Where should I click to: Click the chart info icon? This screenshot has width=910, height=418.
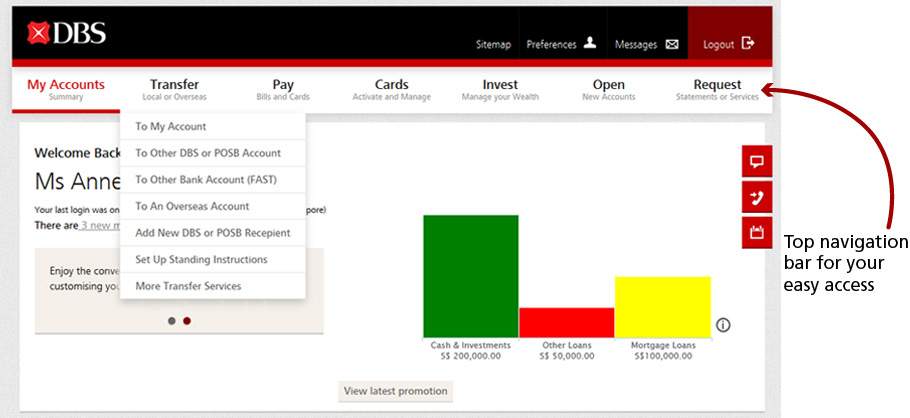pos(723,325)
